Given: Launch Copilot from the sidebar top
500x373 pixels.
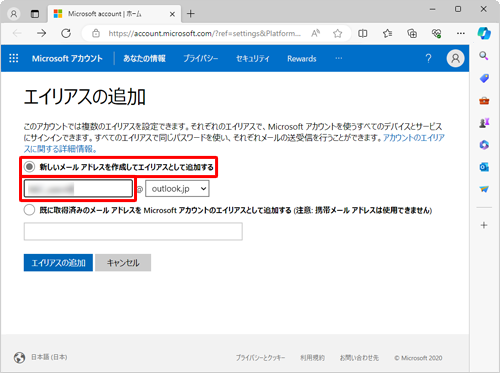Looking at the screenshot, I should (484, 33).
